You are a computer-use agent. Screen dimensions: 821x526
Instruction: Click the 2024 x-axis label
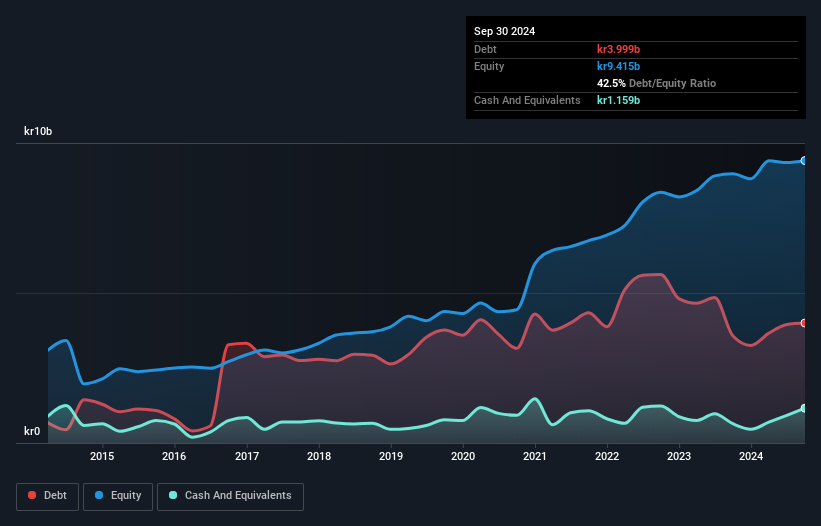pyautogui.click(x=751, y=456)
